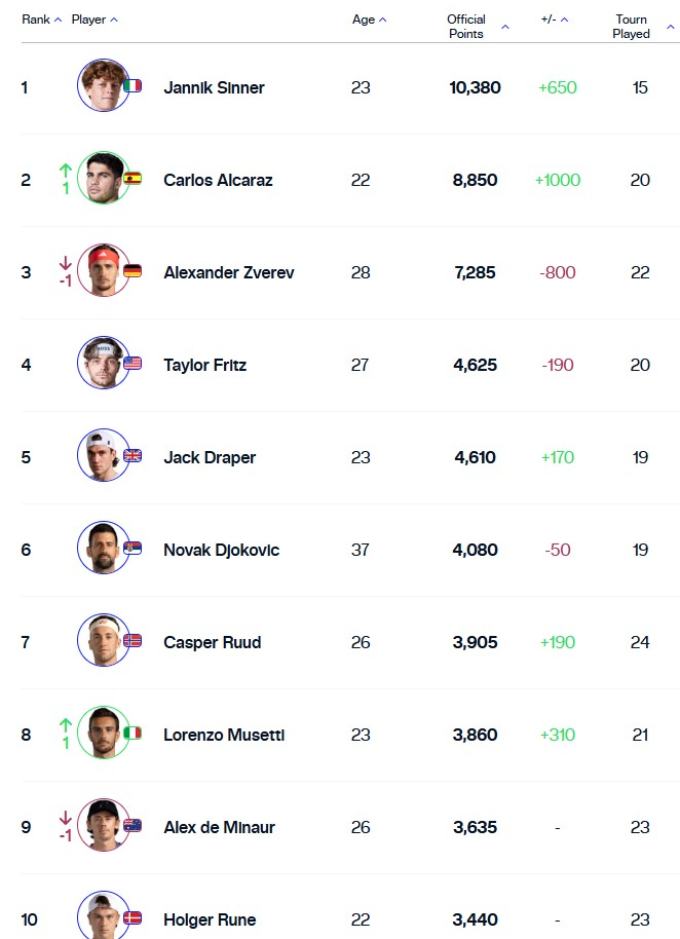Image resolution: width=680 pixels, height=939 pixels.
Task: Sort by Official Points chevron
Action: click(x=504, y=27)
